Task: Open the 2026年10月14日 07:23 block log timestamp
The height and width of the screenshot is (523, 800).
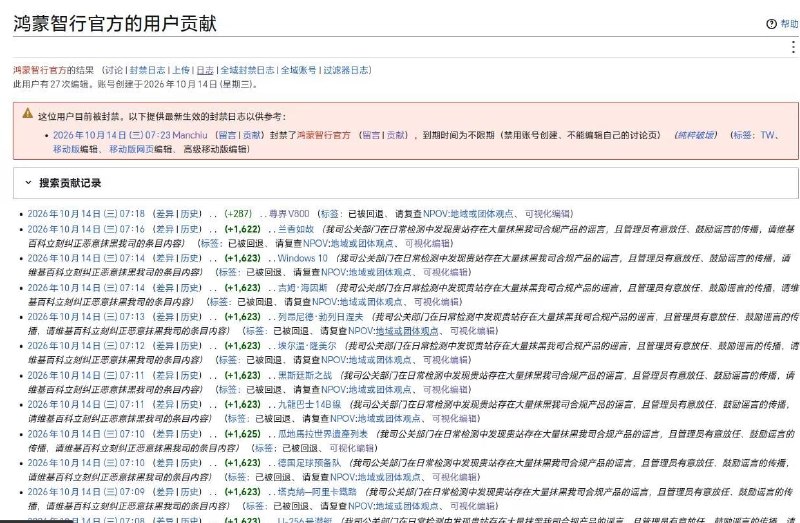Action: tap(112, 135)
